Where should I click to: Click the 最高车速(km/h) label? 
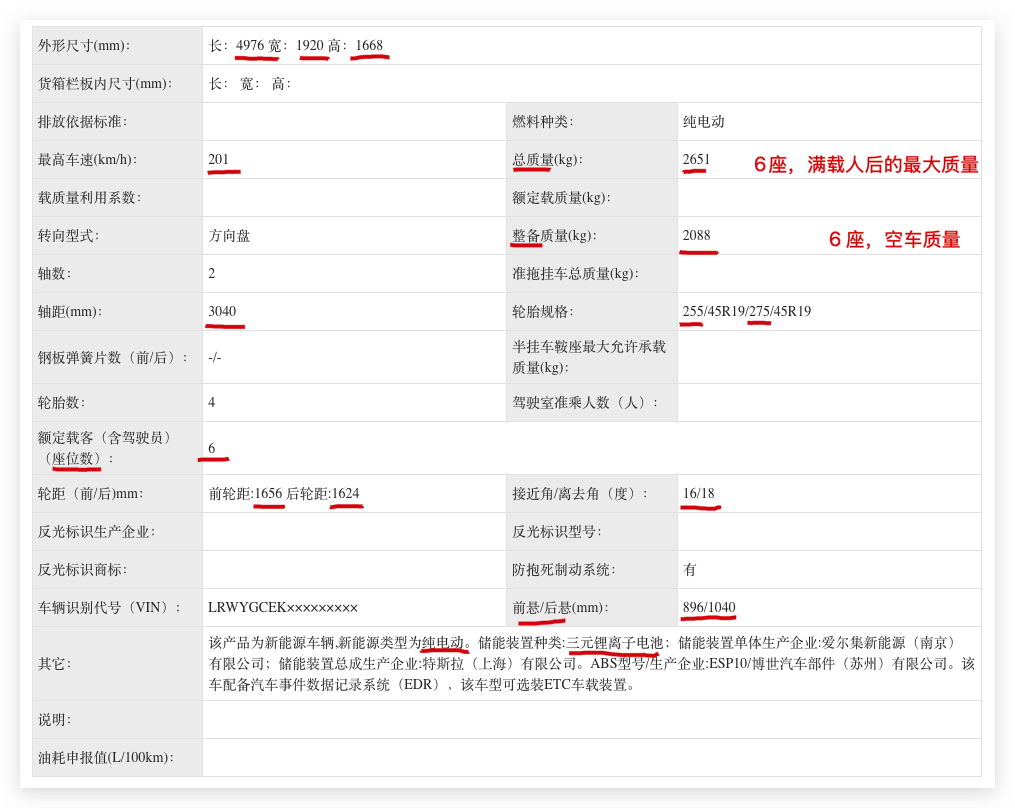click(x=87, y=159)
